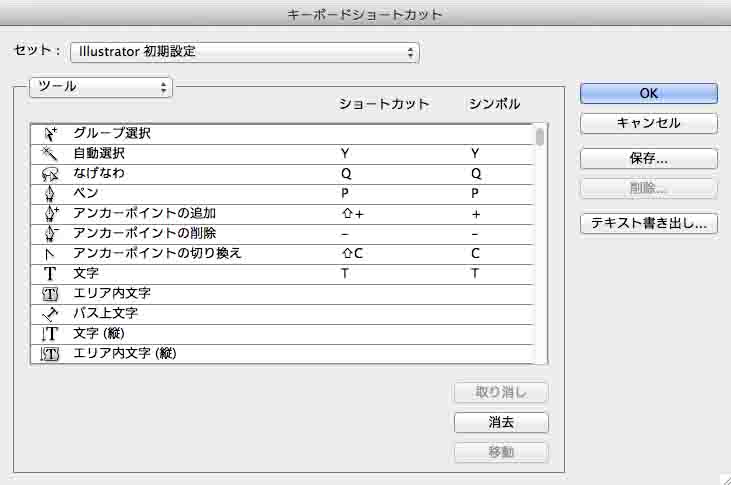Select the Vertical Type 文字 (縦) icon
Image resolution: width=731 pixels, height=485 pixels.
[49, 333]
